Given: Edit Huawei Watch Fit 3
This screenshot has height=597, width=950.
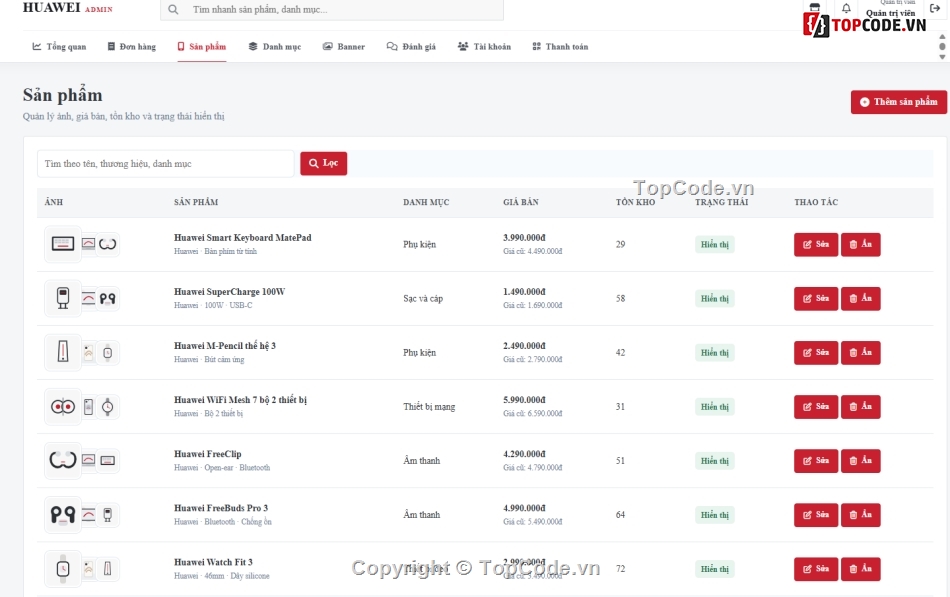Looking at the screenshot, I should pyautogui.click(x=815, y=569).
